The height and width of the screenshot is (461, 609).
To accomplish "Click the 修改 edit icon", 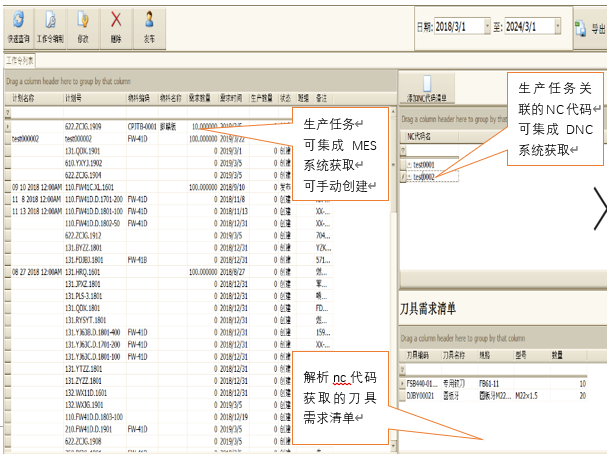I will coord(83,25).
